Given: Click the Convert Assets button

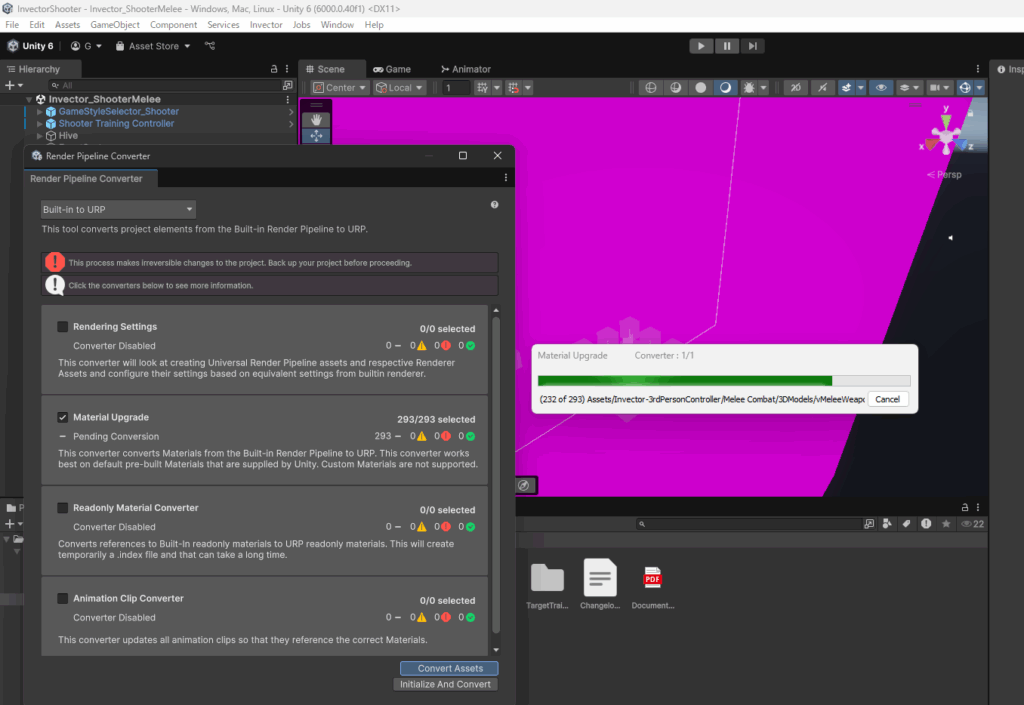Looking at the screenshot, I should pyautogui.click(x=449, y=668).
